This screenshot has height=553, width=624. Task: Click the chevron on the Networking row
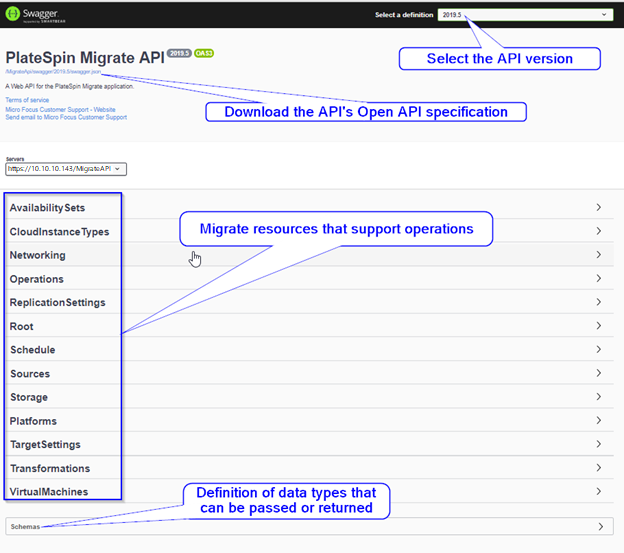point(598,255)
